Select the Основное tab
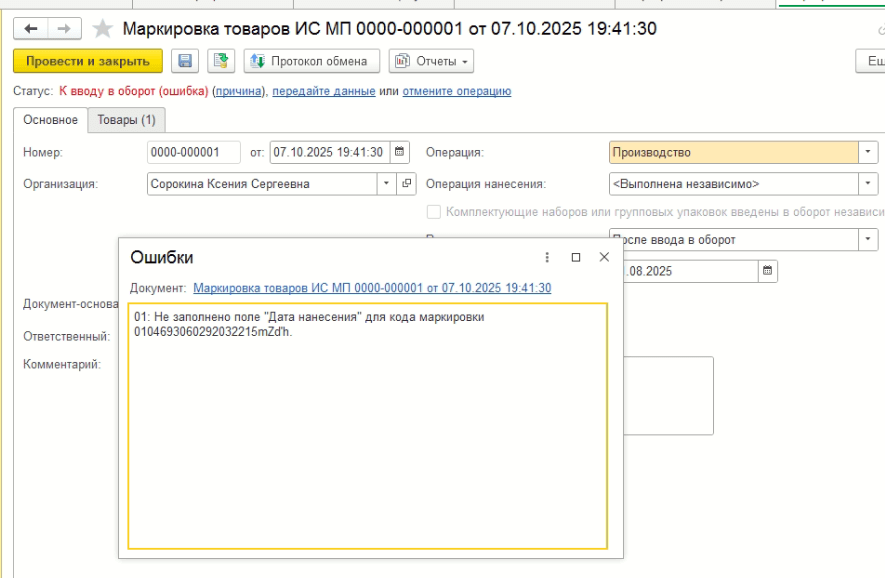Viewport: 885px width, 578px height. point(50,120)
